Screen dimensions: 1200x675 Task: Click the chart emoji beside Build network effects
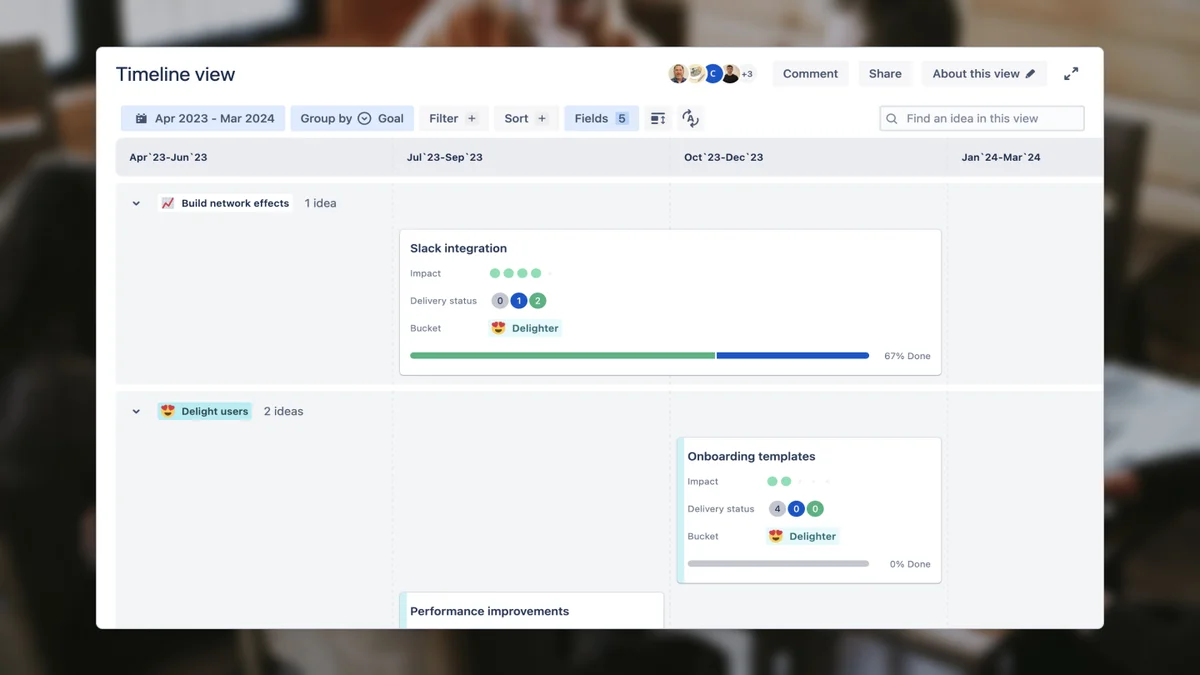coord(166,202)
